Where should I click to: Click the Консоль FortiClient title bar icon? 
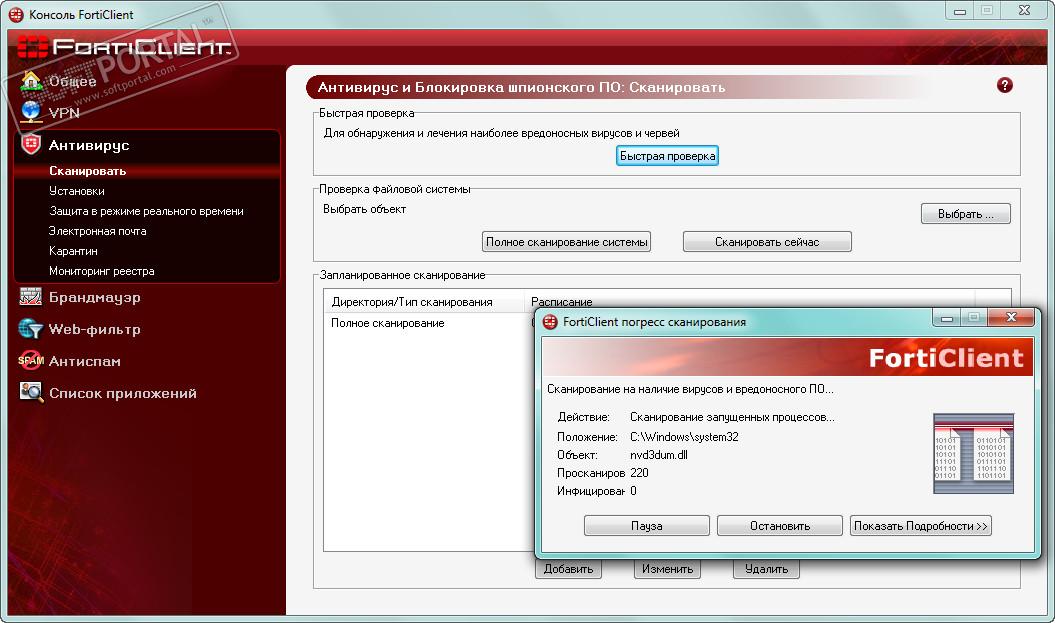pyautogui.click(x=15, y=14)
